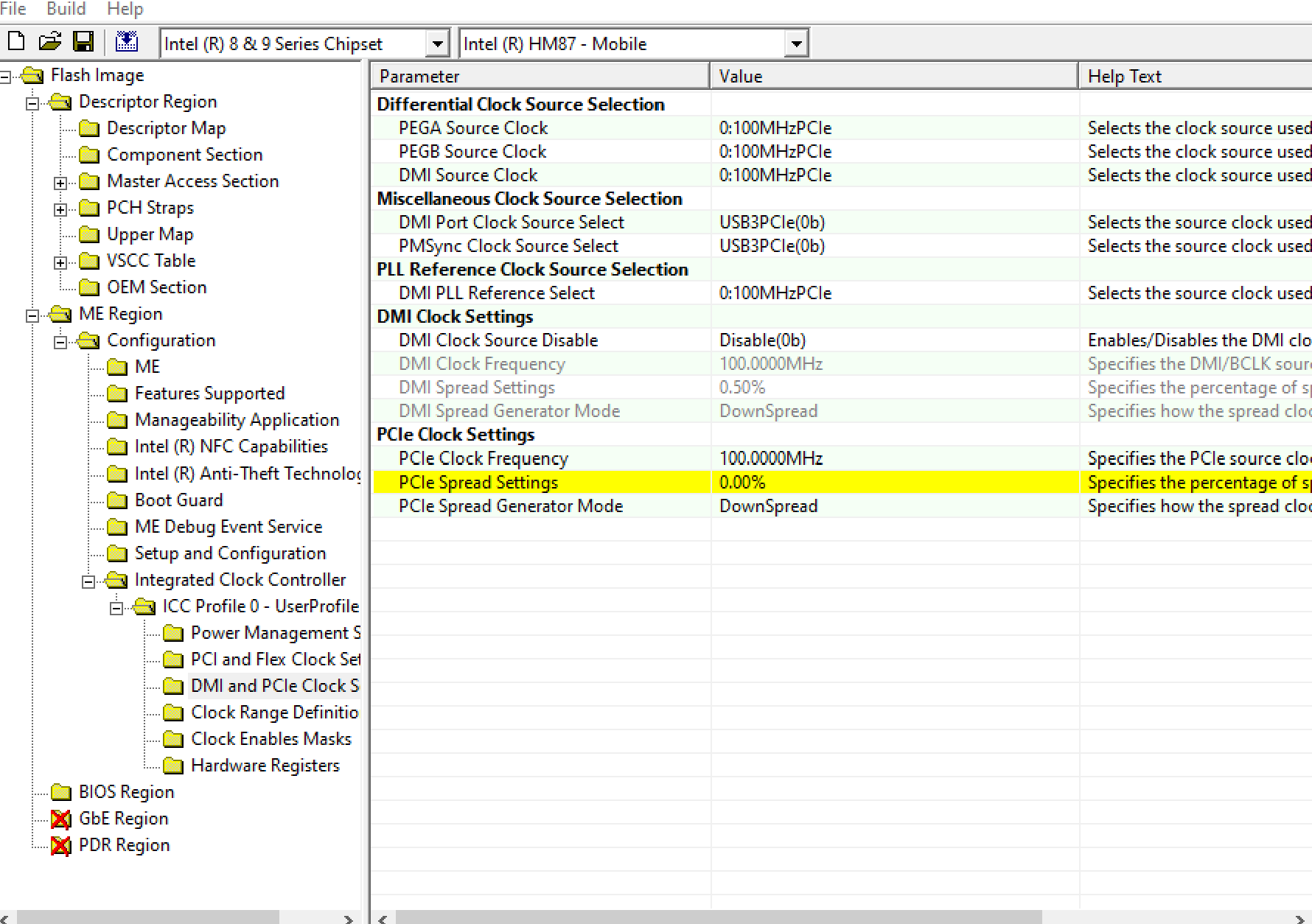Select PCIe Clock Frequency parameter row

[842, 458]
